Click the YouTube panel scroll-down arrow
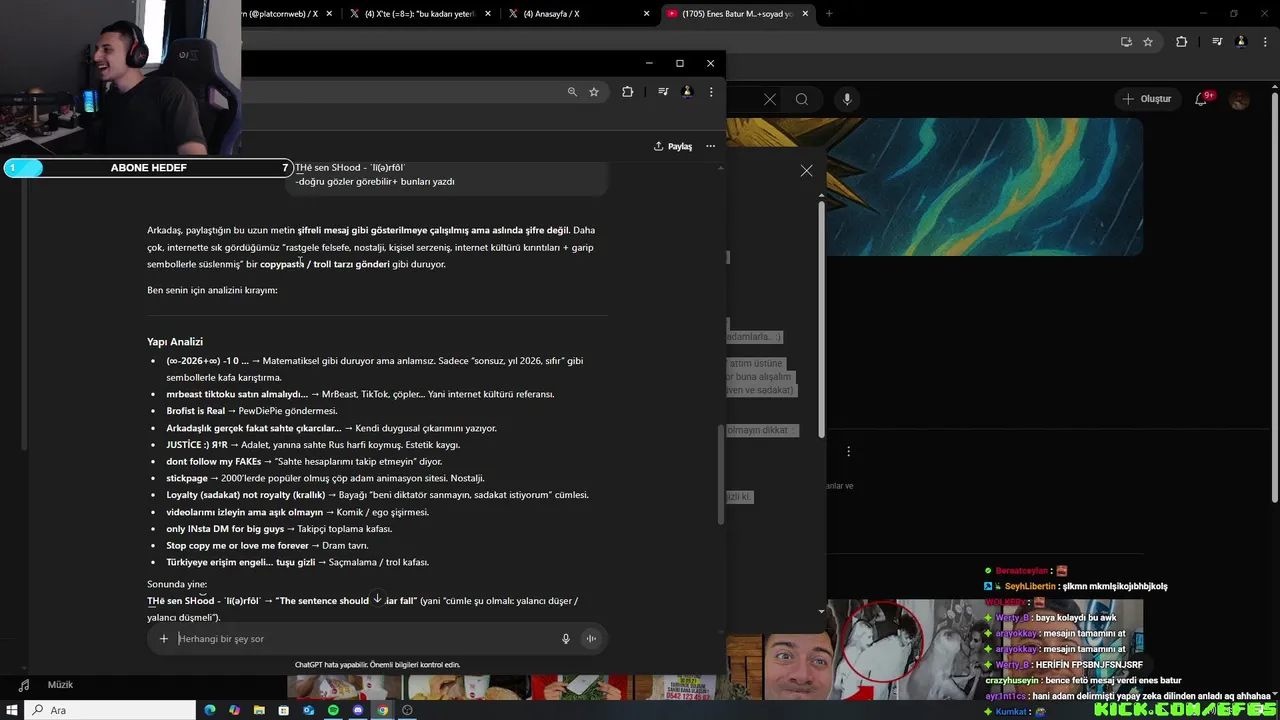 tap(822, 611)
